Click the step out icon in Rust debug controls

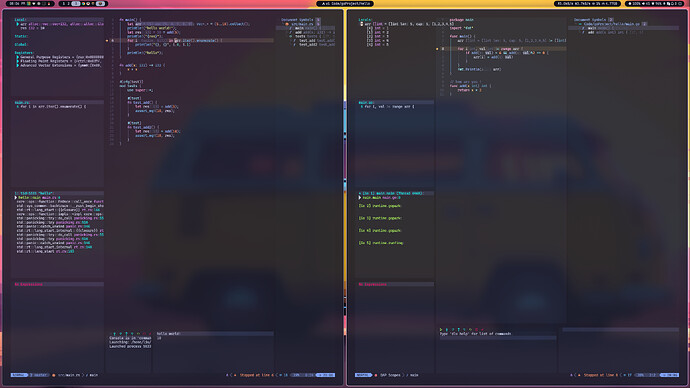point(126,333)
